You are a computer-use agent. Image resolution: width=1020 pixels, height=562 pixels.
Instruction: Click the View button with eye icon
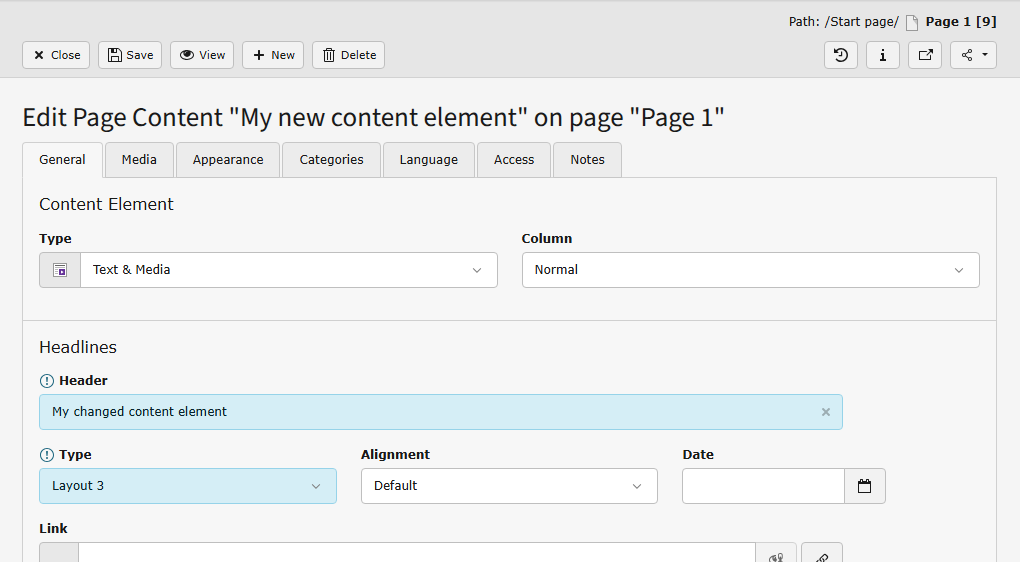202,55
